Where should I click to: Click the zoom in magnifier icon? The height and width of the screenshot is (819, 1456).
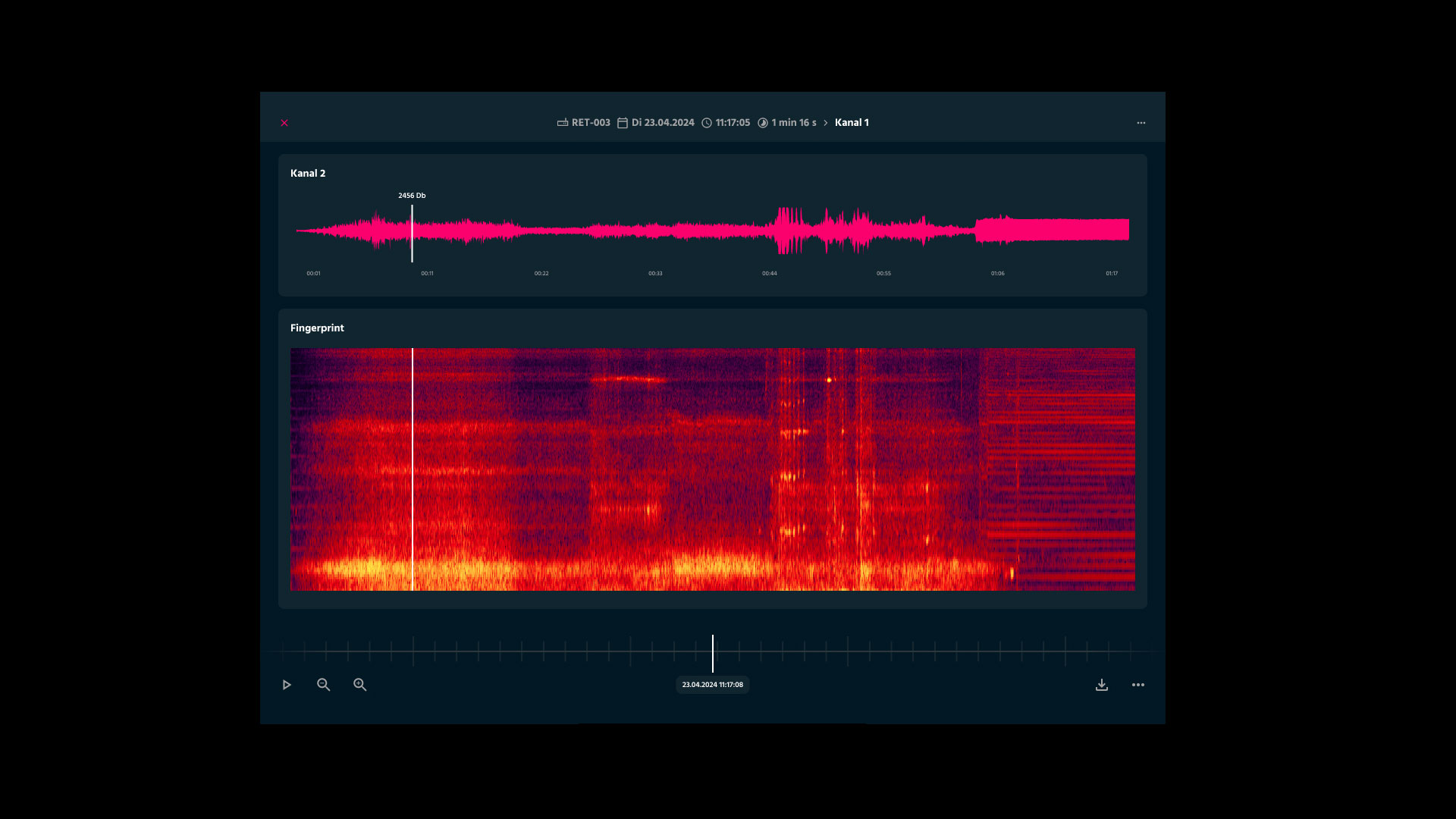pos(360,685)
